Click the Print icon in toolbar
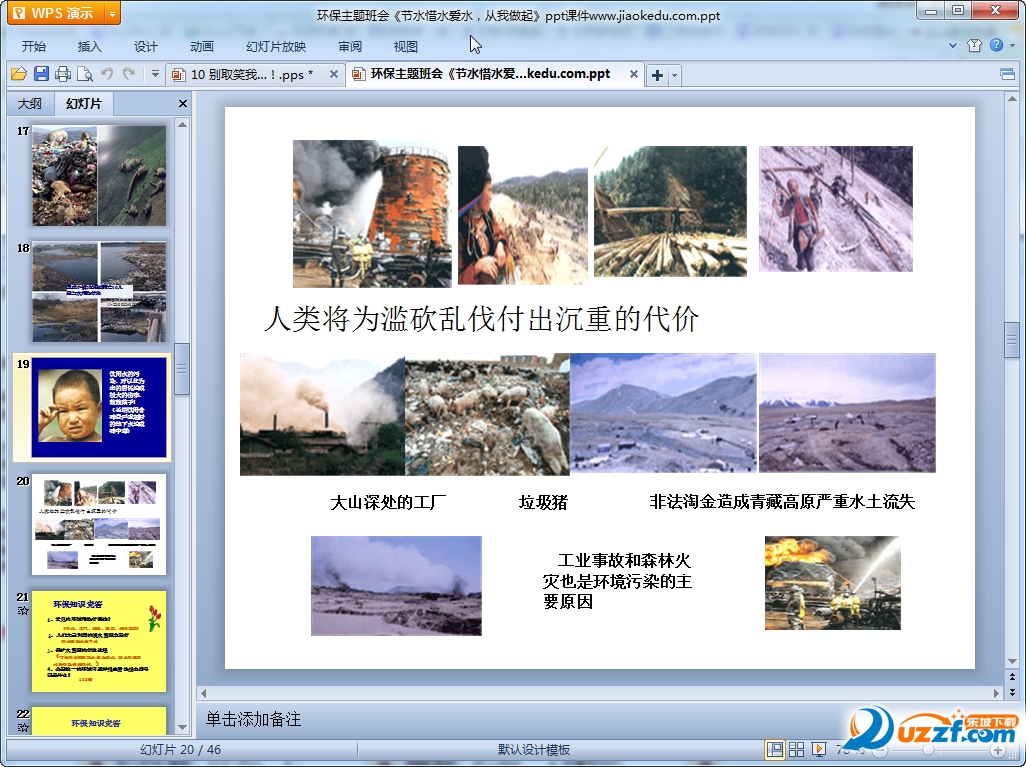The height and width of the screenshot is (767, 1026). (63, 74)
